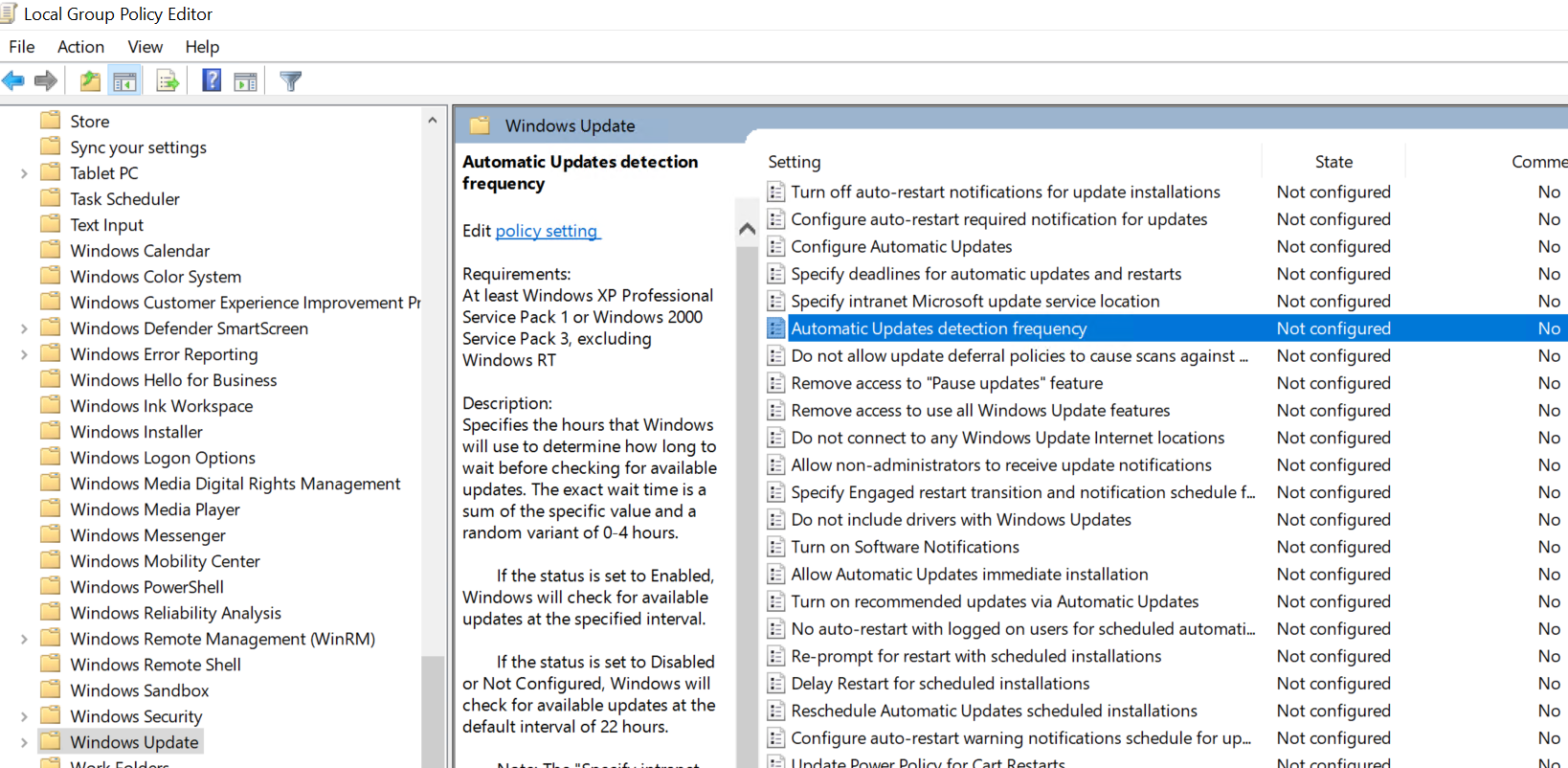Click the Windows PowerShell folder icon

[51, 586]
